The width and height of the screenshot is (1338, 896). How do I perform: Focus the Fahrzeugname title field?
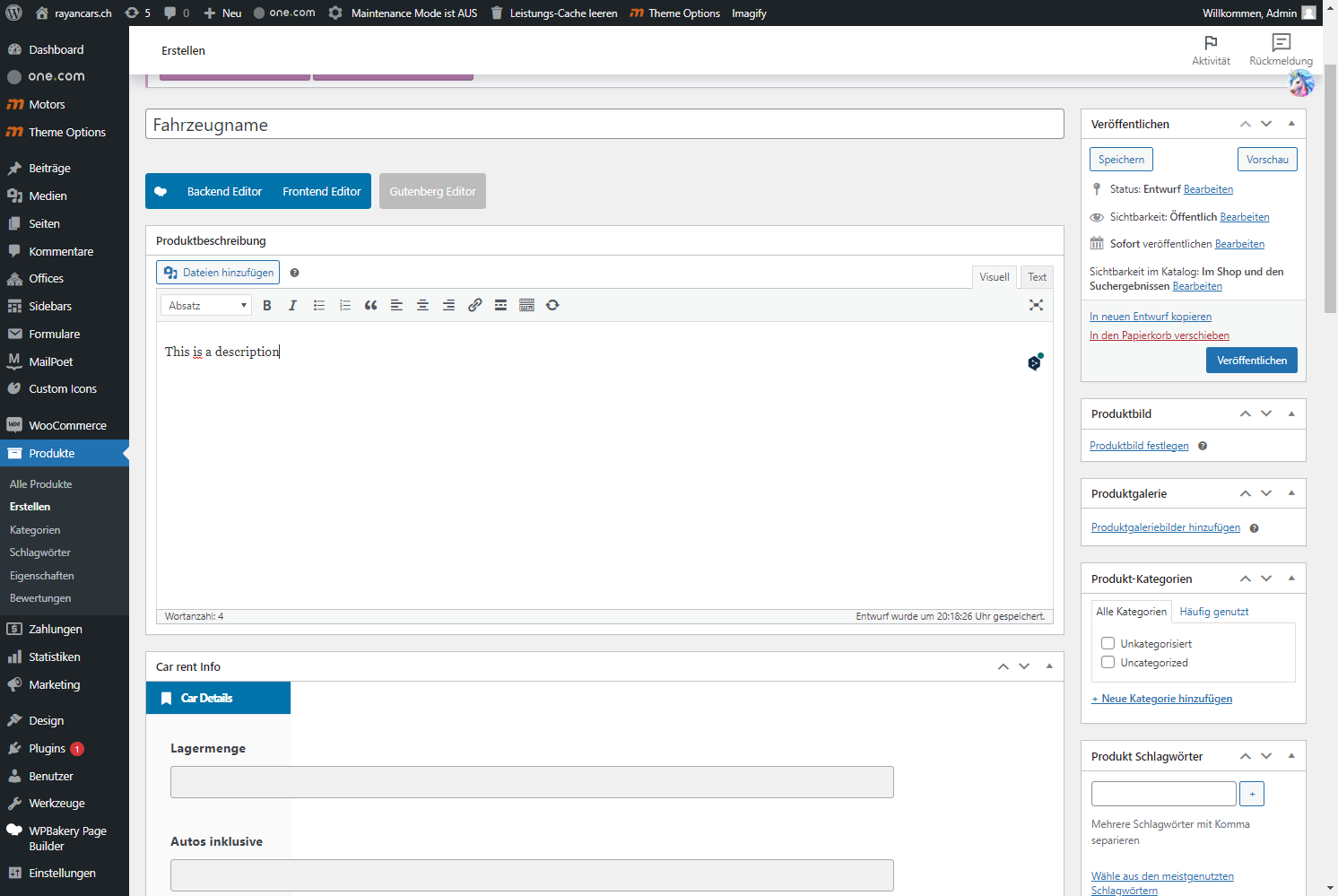point(604,125)
